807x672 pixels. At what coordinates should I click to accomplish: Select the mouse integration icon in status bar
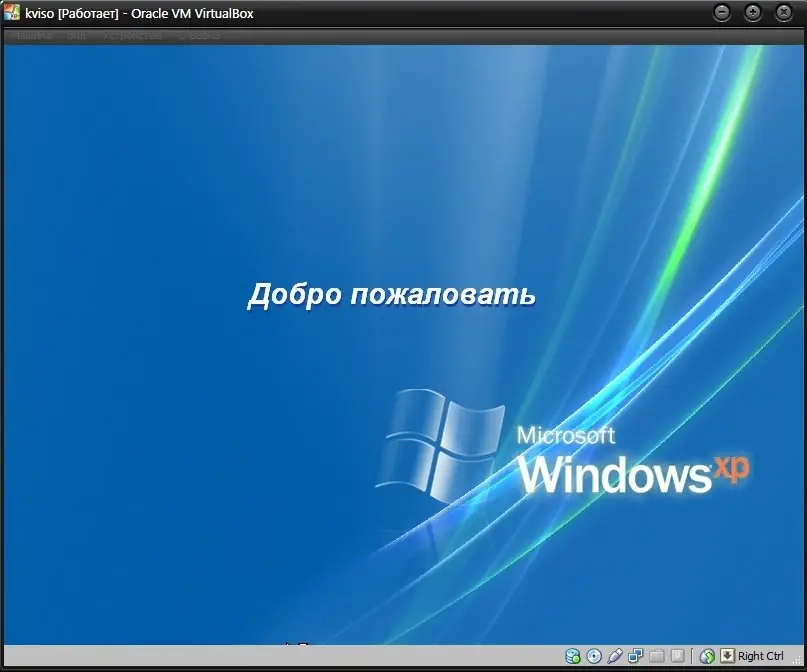(x=615, y=656)
